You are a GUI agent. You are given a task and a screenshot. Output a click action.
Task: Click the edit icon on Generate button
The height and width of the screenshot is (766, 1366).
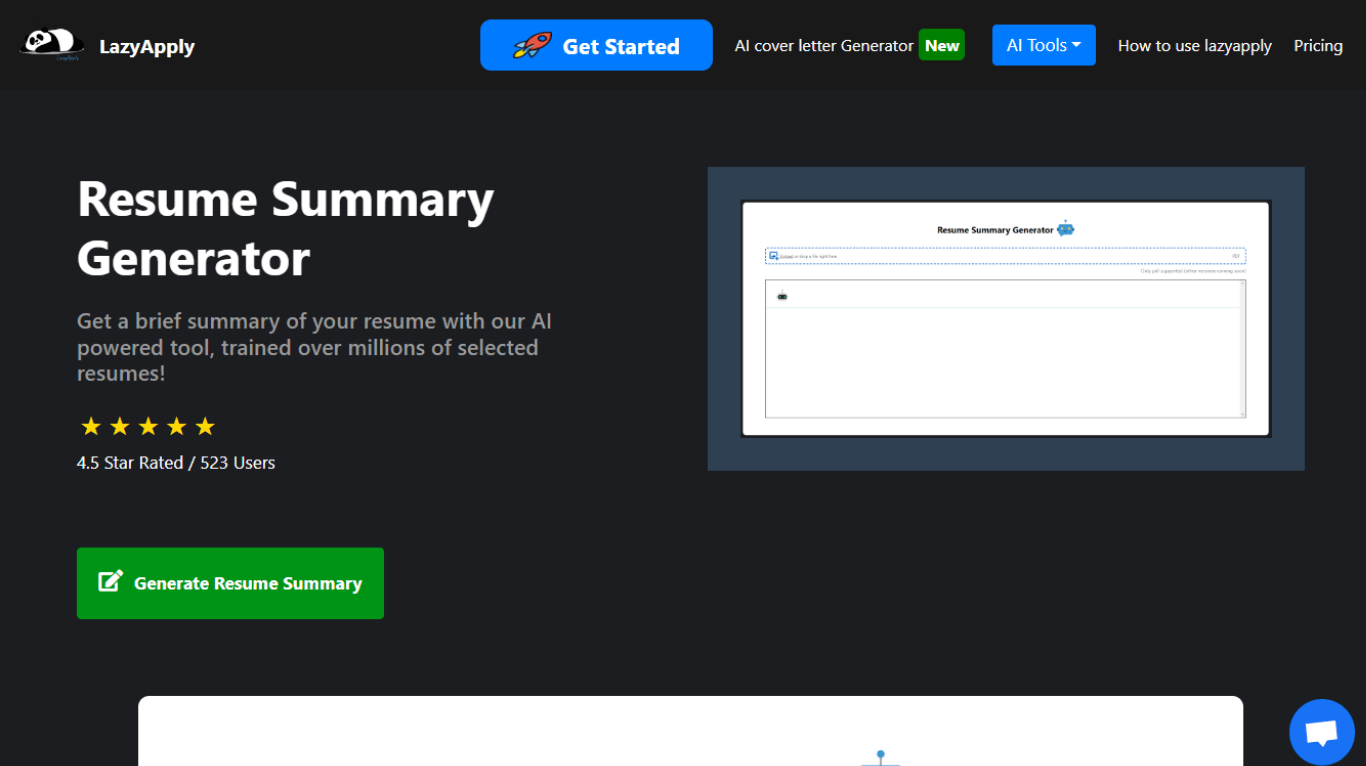click(110, 581)
